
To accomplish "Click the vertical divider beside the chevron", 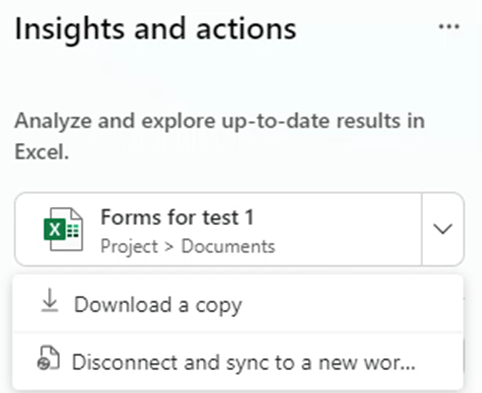I will 422,229.
